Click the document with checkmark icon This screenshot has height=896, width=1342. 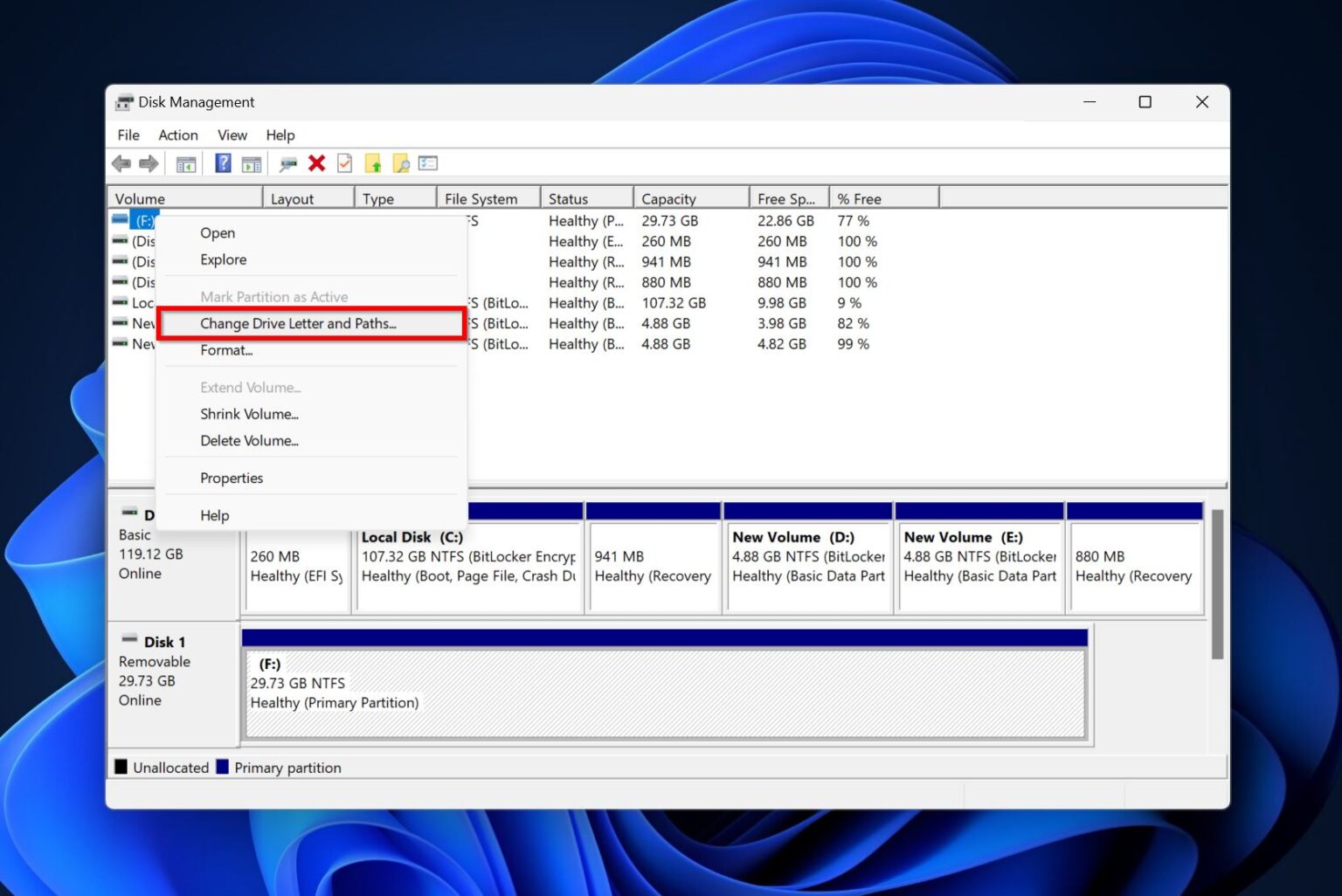coord(343,163)
